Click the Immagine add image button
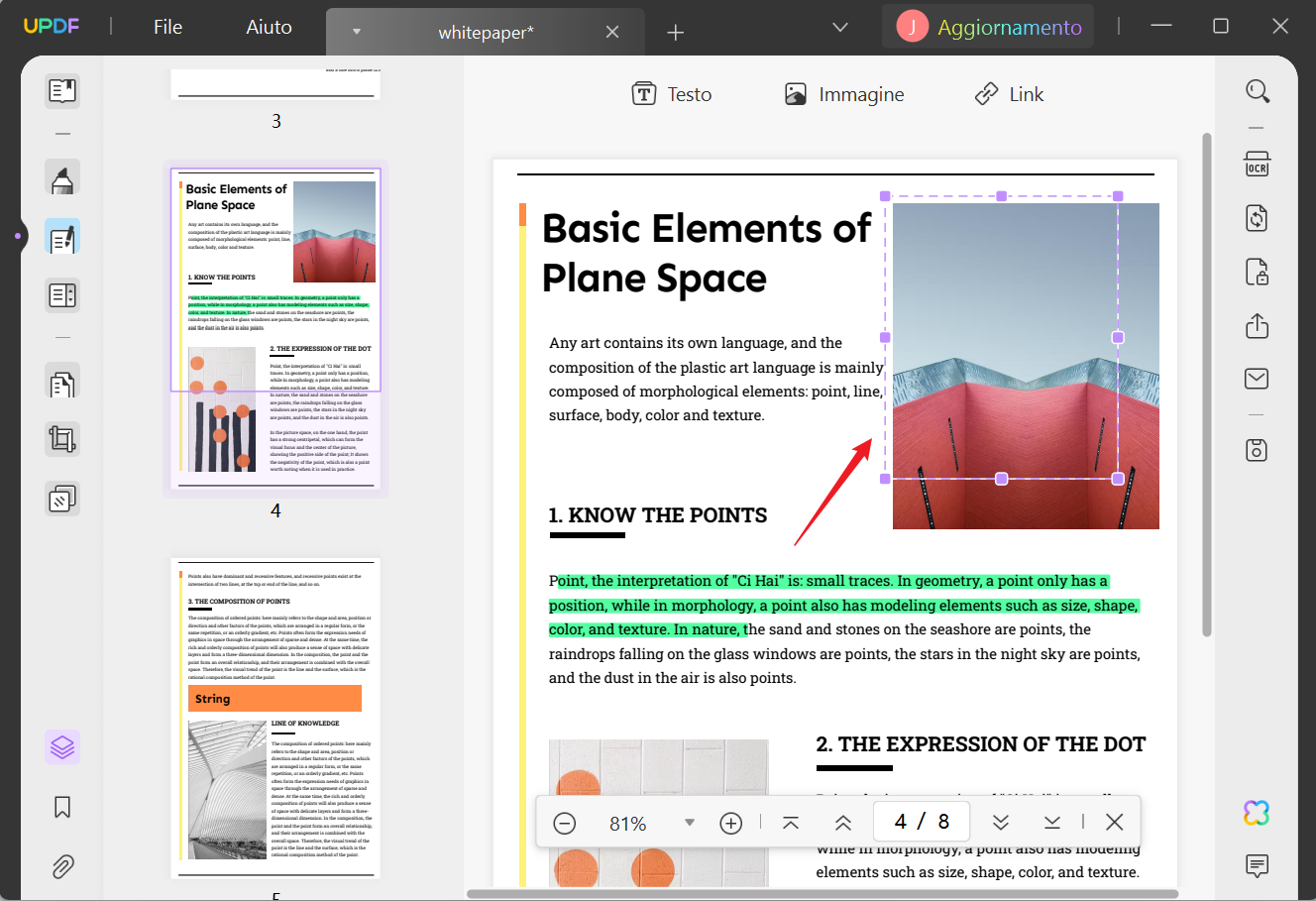Screen dimensions: 1316x901 click(x=844, y=94)
